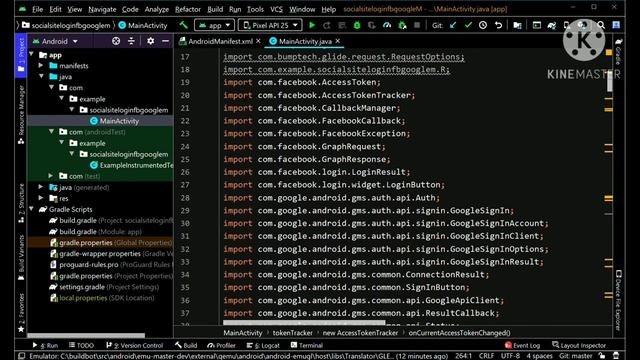Run the app with green play button
Viewport: 640px width, 360px height.
[312, 25]
